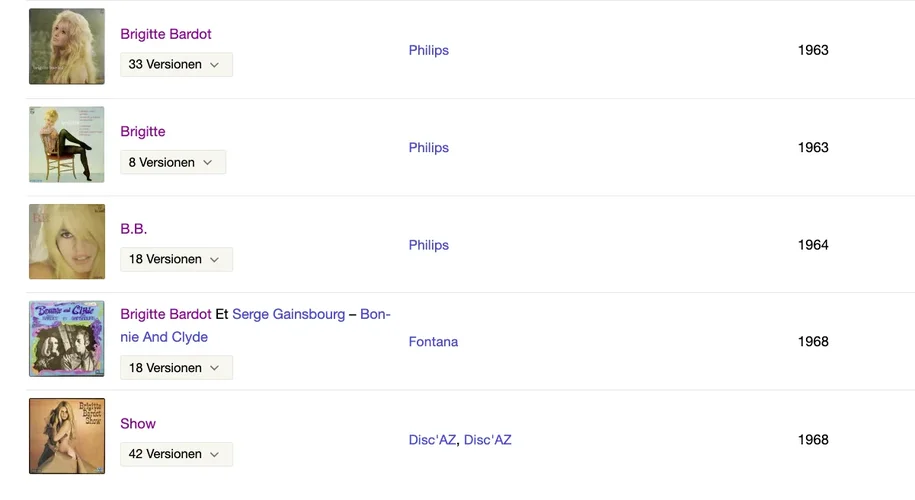Expand 18 Versionen under Bonnie And Clyde
The width and height of the screenshot is (915, 500).
click(176, 368)
